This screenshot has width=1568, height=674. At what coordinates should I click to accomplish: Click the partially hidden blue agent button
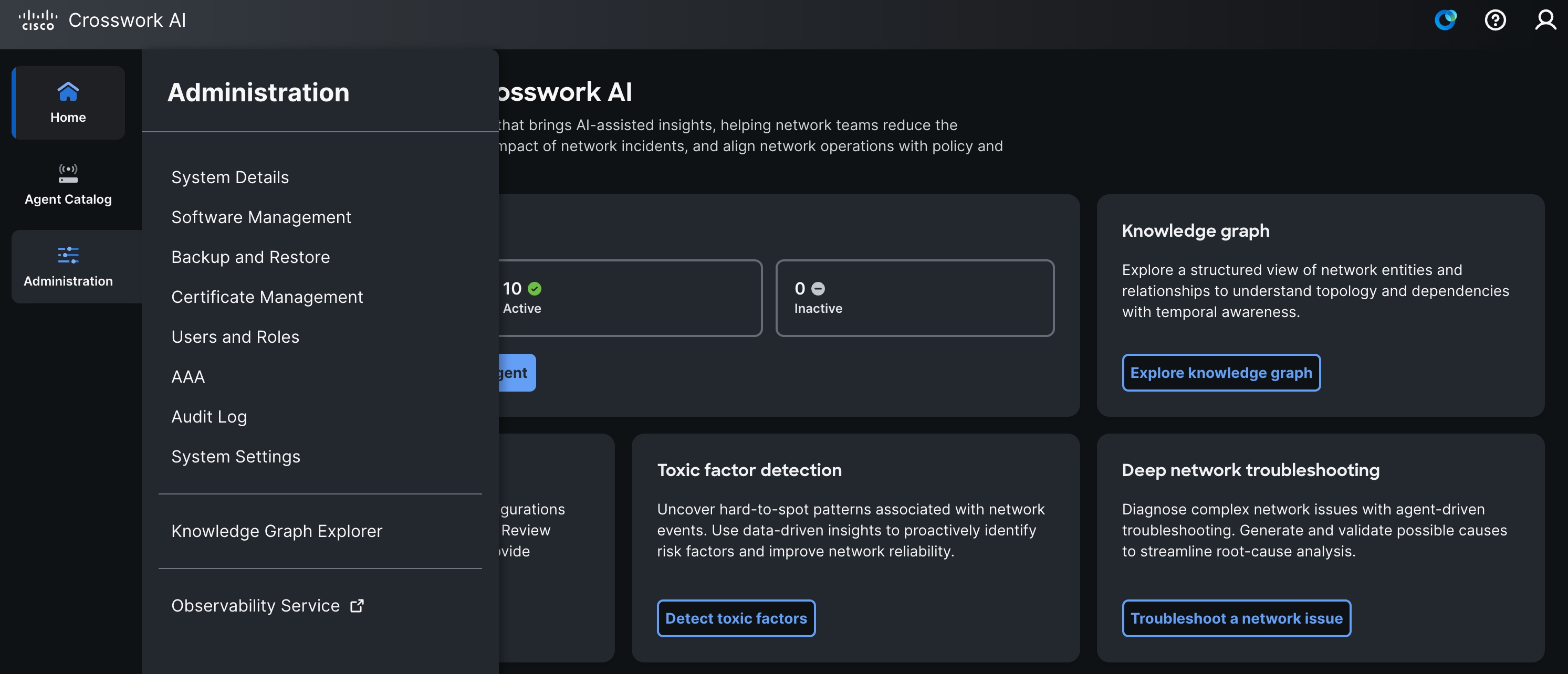tap(517, 372)
